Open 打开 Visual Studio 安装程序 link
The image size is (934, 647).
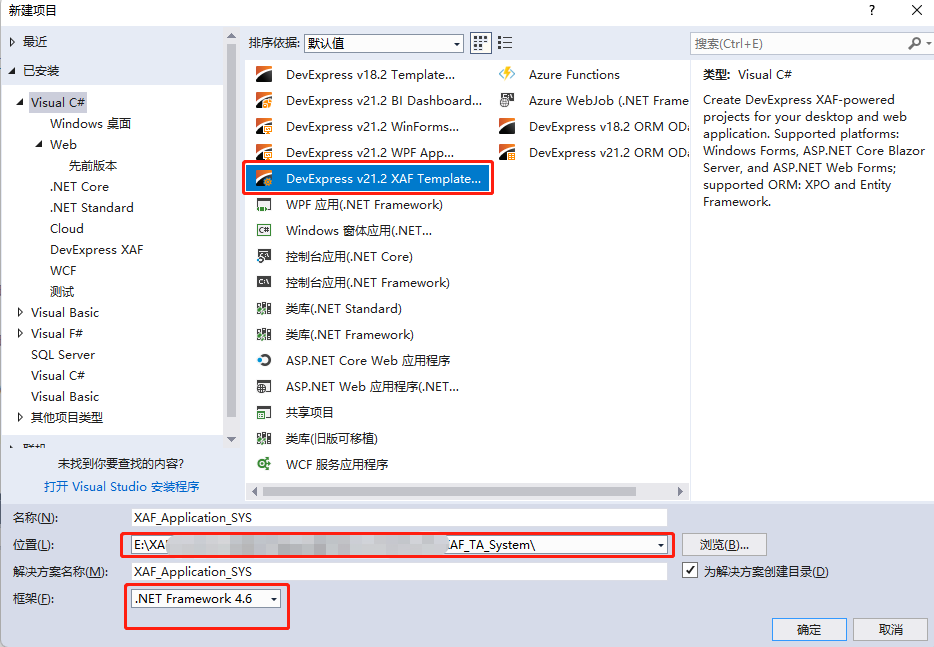[120, 486]
